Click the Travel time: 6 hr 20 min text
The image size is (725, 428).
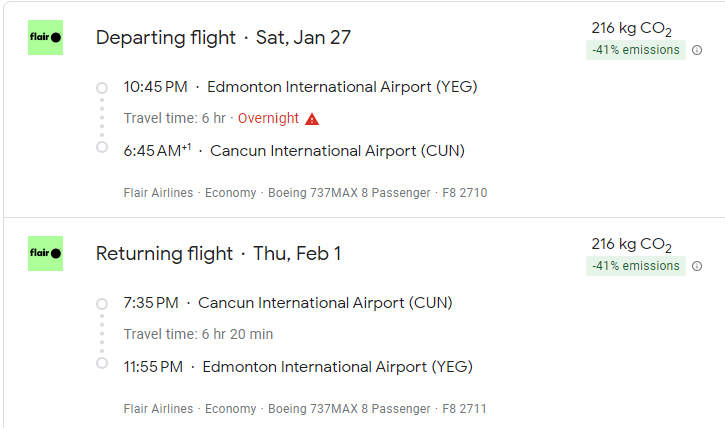[x=198, y=334]
